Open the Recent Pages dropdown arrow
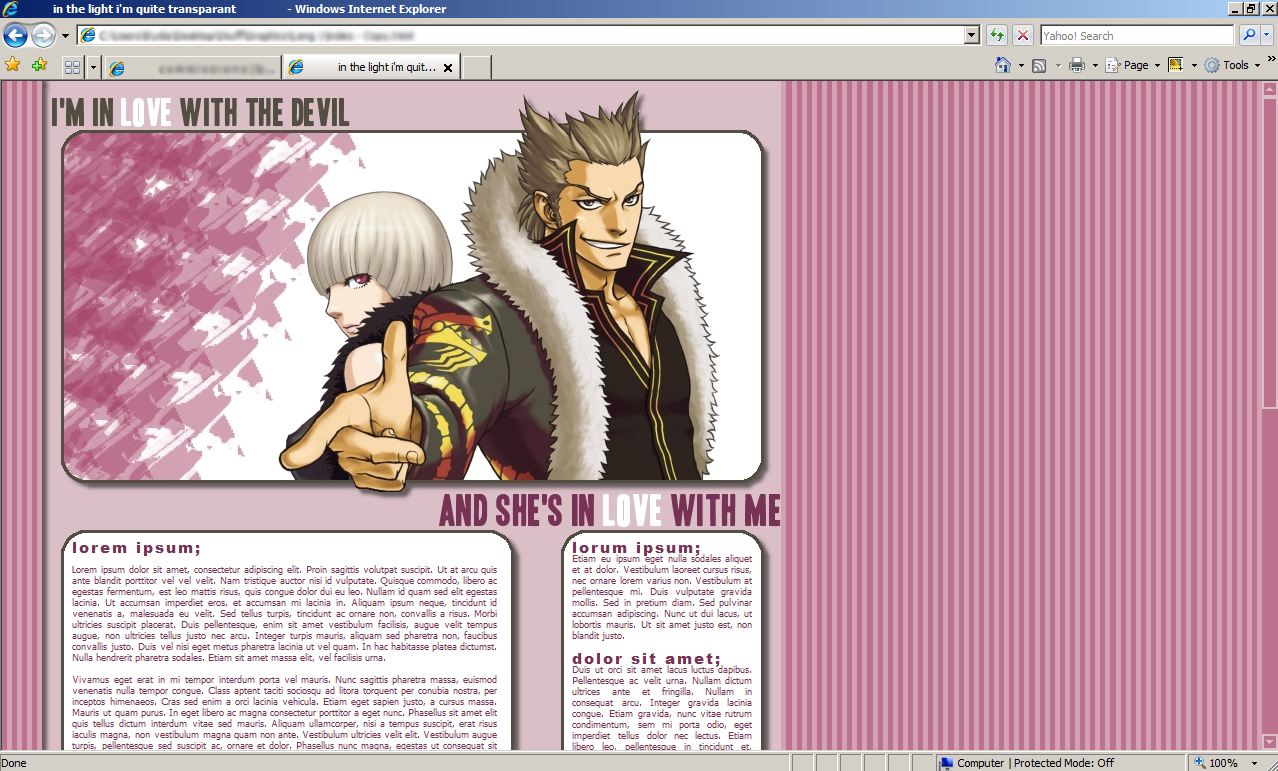Viewport: 1278px width, 771px height. 65,36
